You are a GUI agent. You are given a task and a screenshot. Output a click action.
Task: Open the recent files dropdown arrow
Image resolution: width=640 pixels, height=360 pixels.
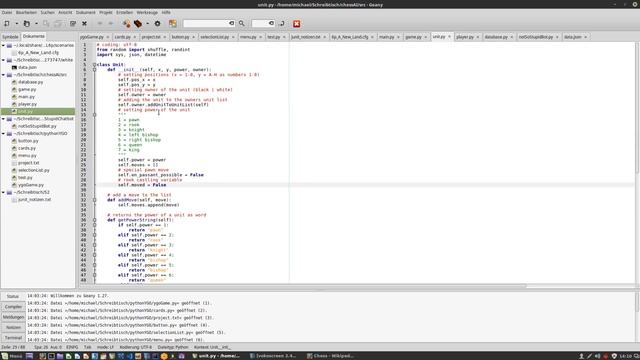click(x=36, y=24)
